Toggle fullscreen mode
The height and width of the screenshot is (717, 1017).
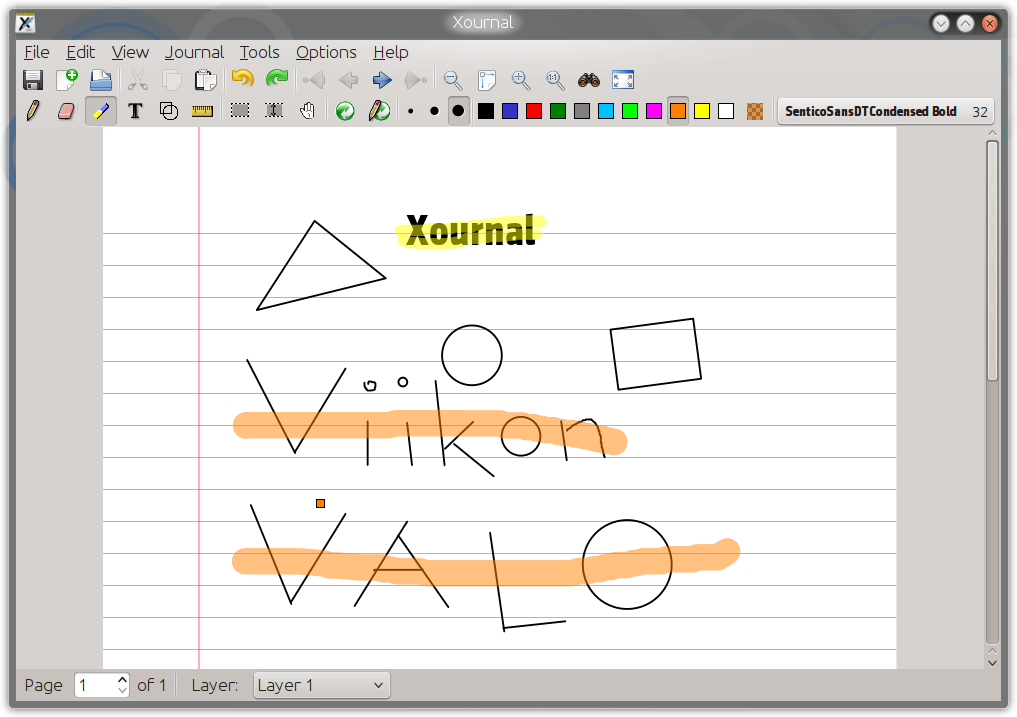623,80
